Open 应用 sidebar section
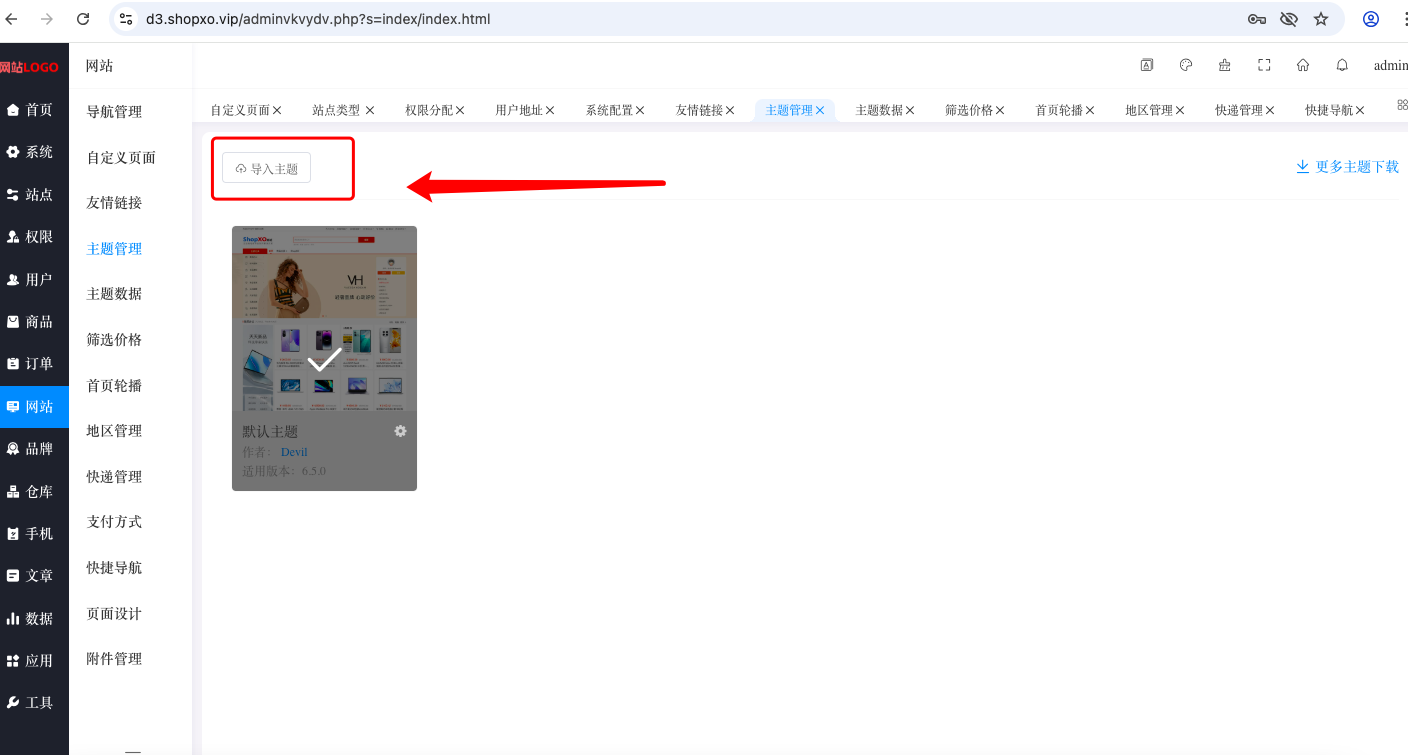 point(34,661)
